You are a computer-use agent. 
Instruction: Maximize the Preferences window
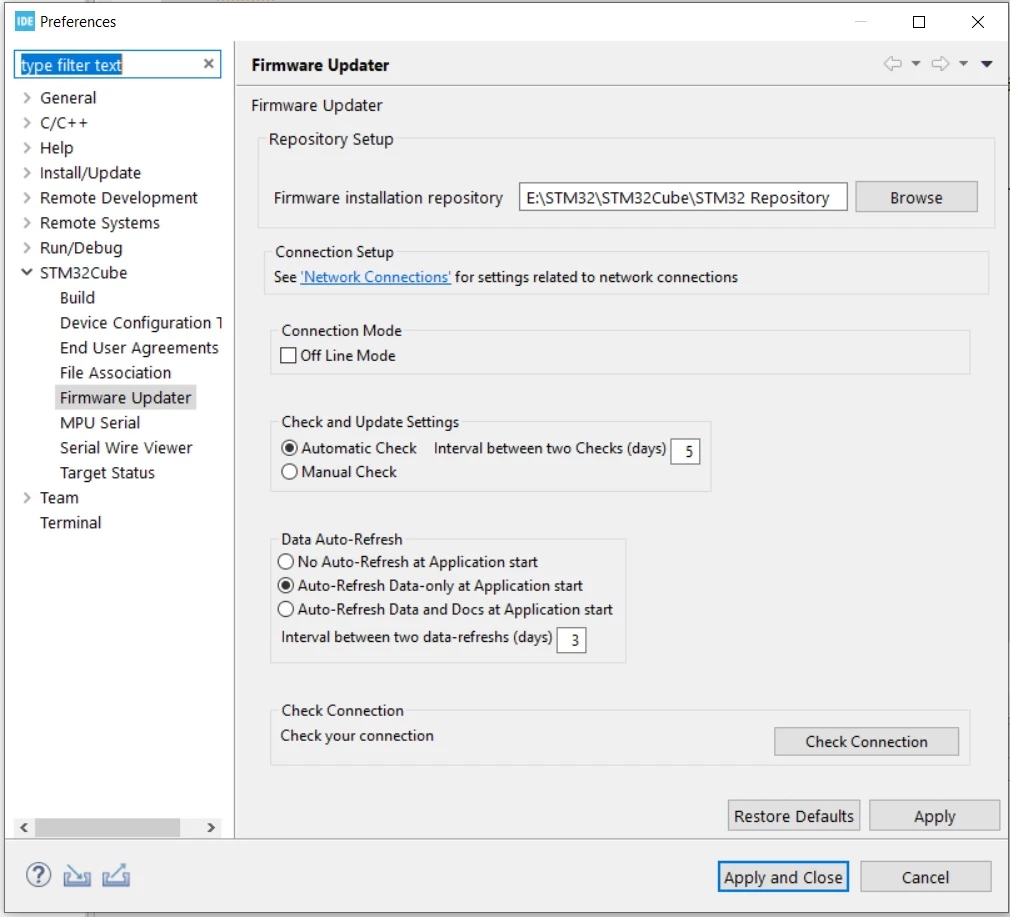click(919, 22)
